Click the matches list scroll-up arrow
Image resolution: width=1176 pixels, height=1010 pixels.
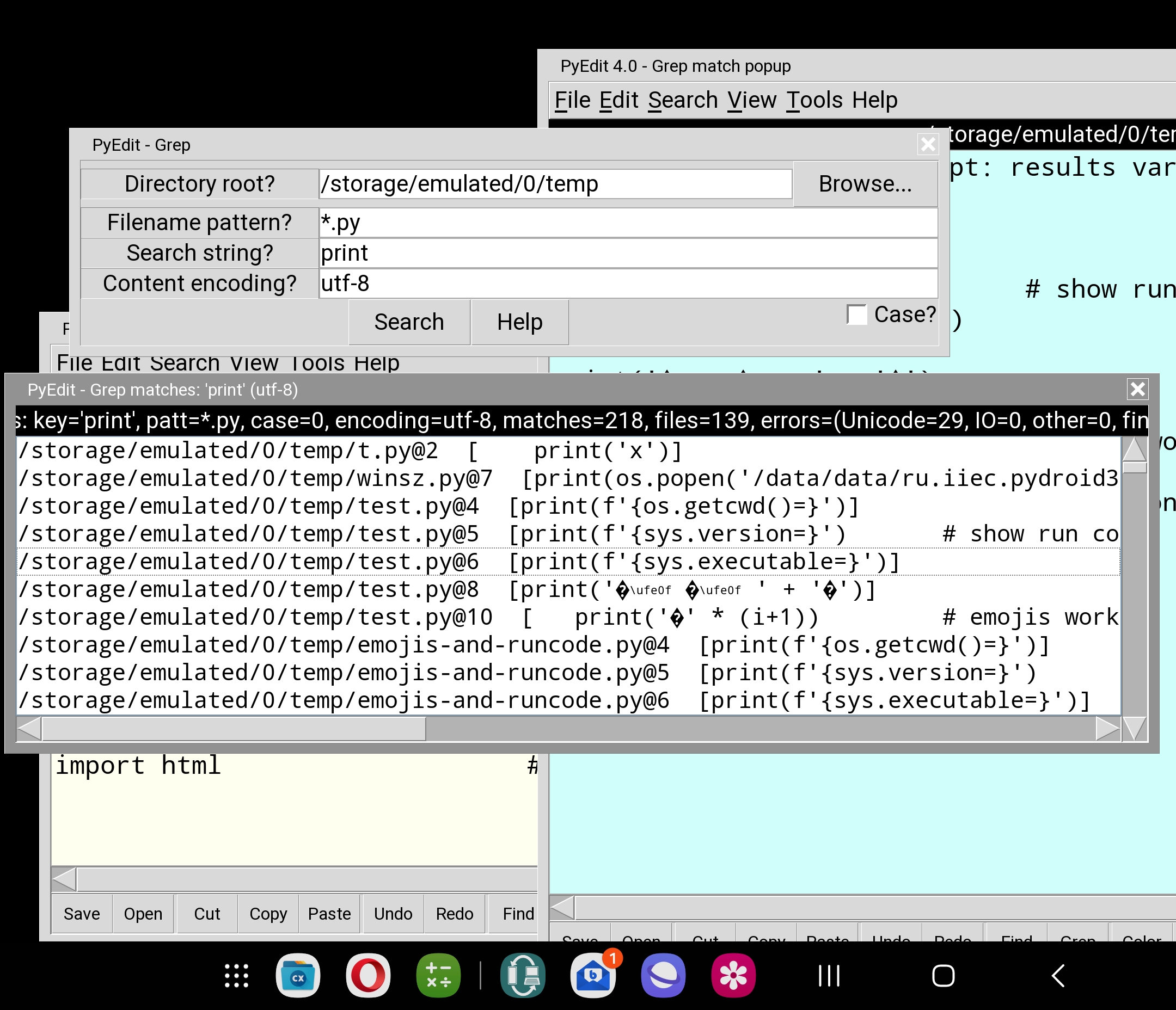pyautogui.click(x=1135, y=449)
